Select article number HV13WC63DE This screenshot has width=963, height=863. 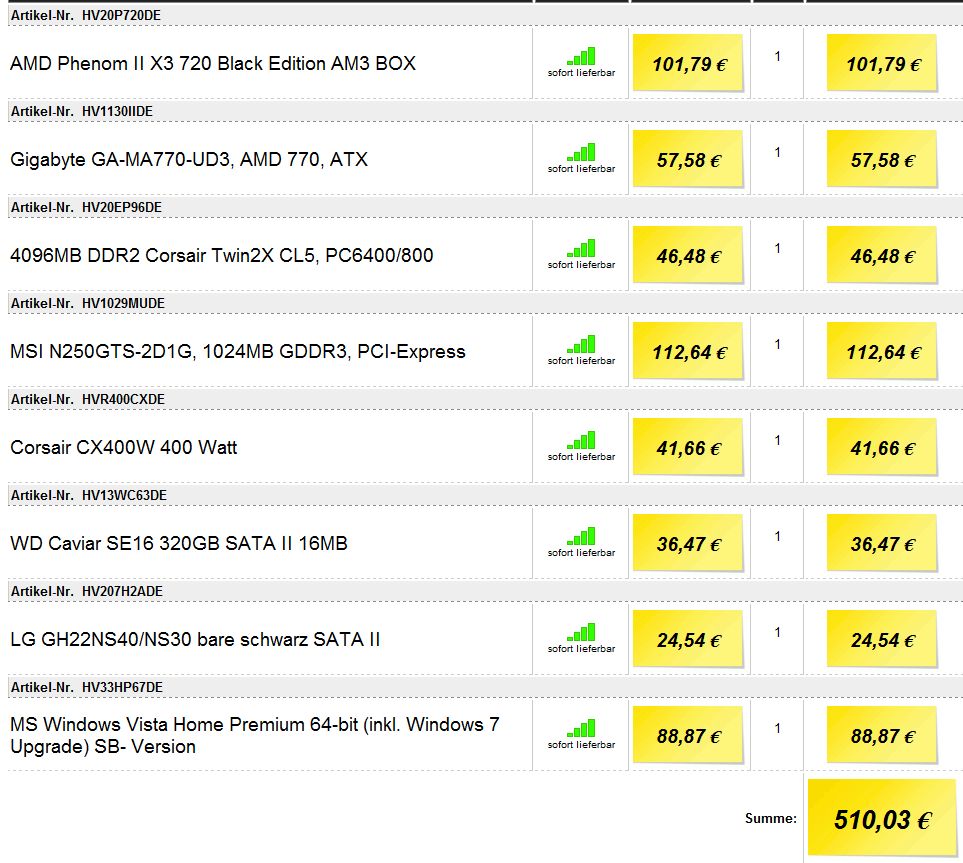click(x=124, y=495)
